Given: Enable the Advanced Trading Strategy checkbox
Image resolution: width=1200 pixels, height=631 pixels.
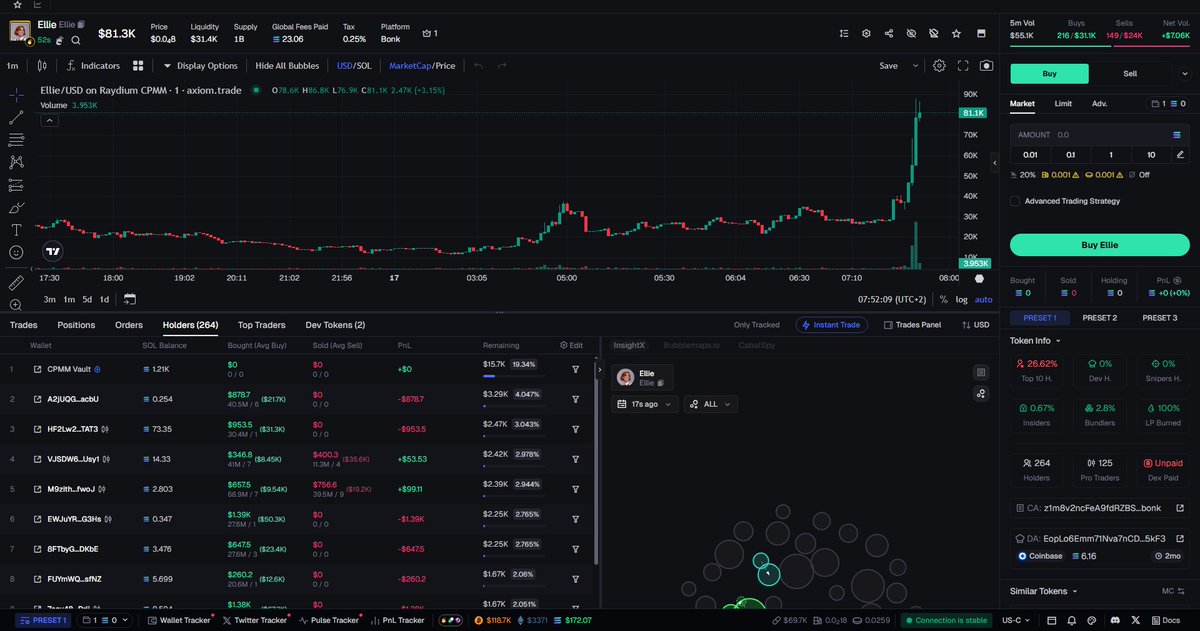Looking at the screenshot, I should pos(1015,201).
